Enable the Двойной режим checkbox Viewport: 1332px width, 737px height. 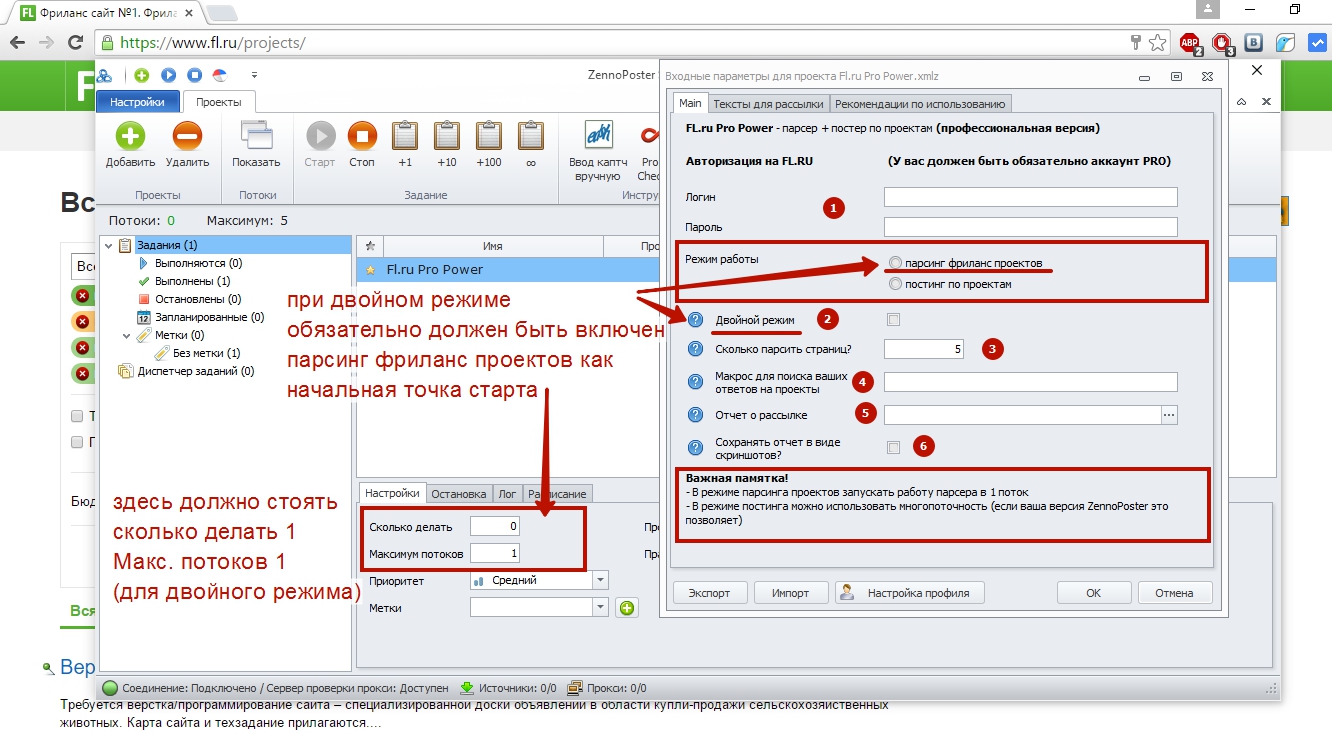(x=894, y=320)
